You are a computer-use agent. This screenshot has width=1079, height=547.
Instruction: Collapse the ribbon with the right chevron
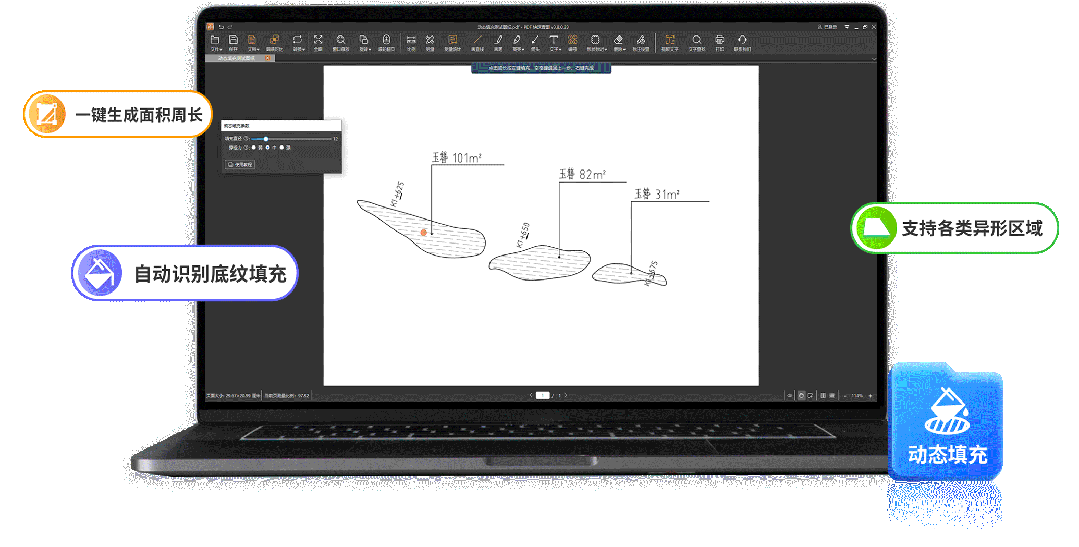pyautogui.click(x=874, y=59)
